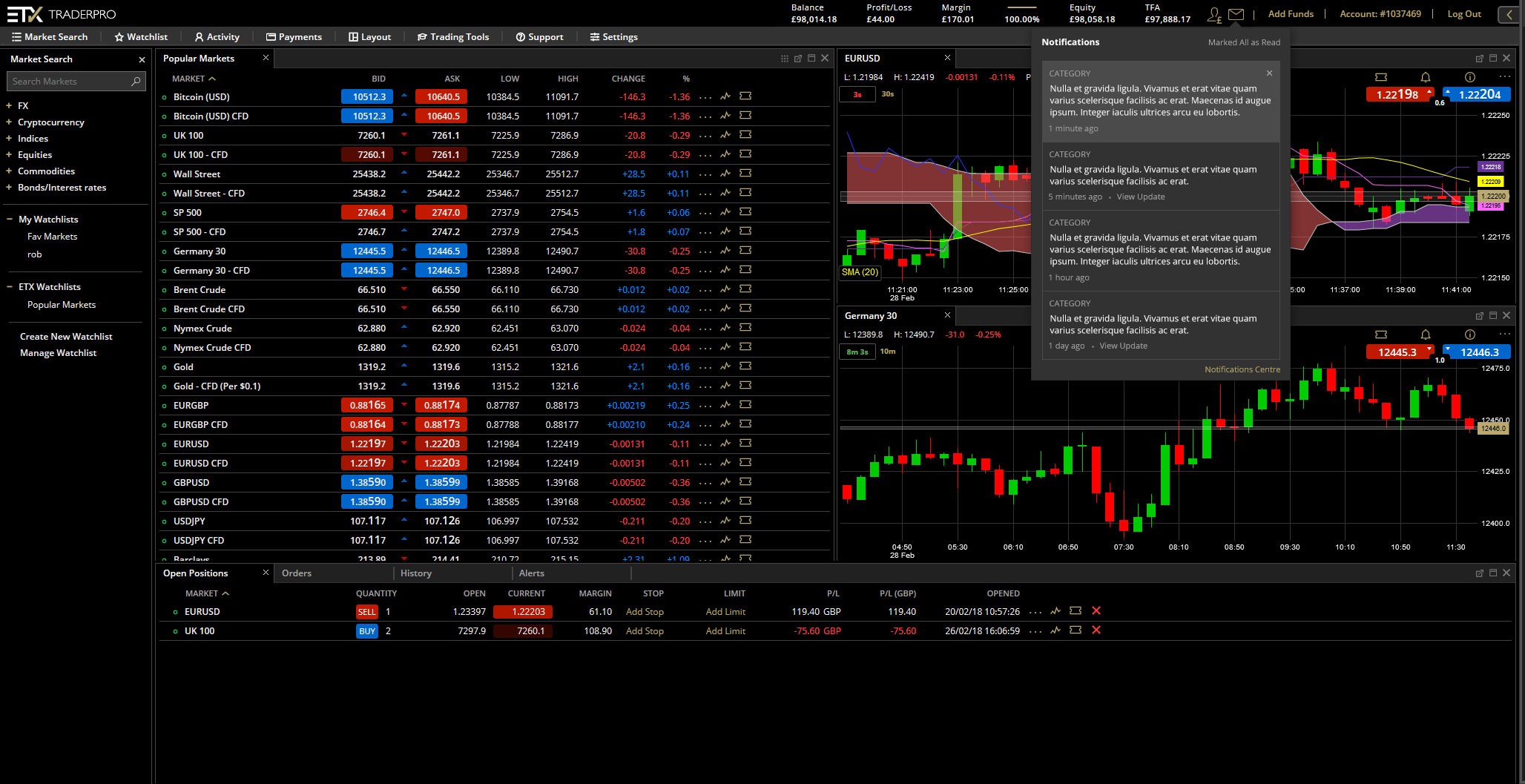The width and height of the screenshot is (1525, 784).
Task: Click Add Stop for EURUSD position
Action: pyautogui.click(x=645, y=612)
